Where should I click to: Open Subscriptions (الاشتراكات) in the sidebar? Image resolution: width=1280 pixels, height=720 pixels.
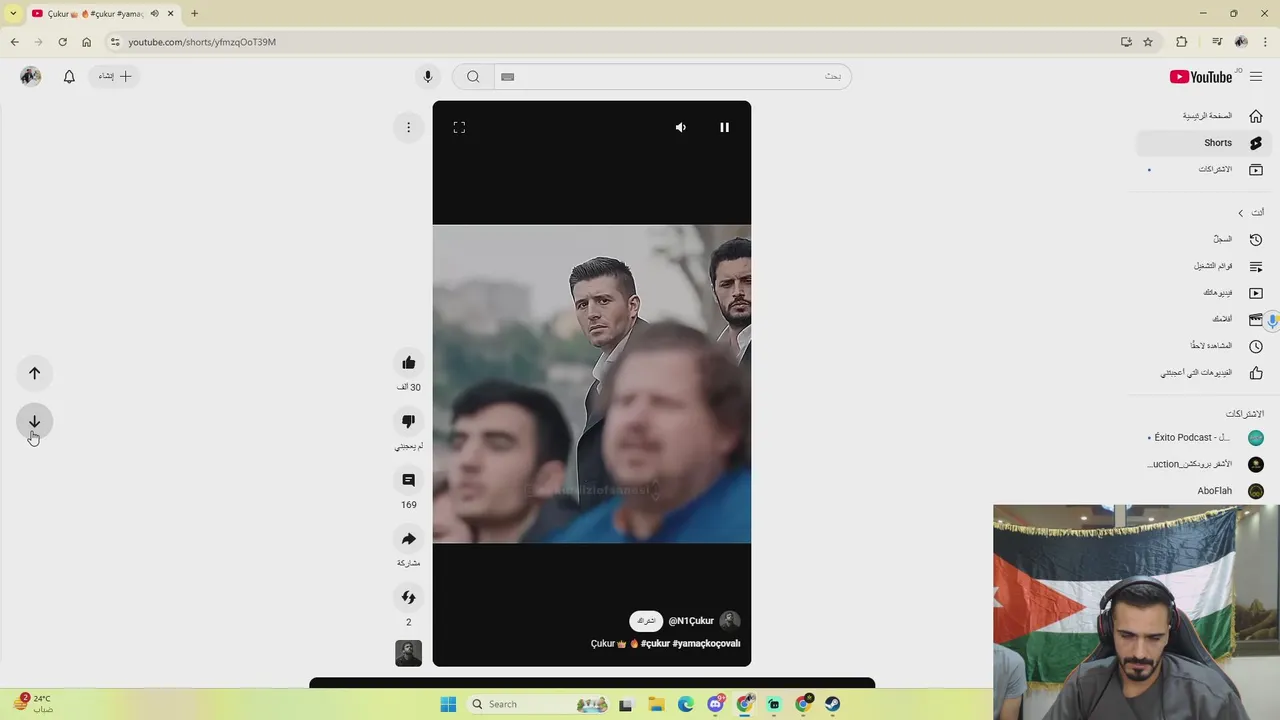(x=1205, y=170)
